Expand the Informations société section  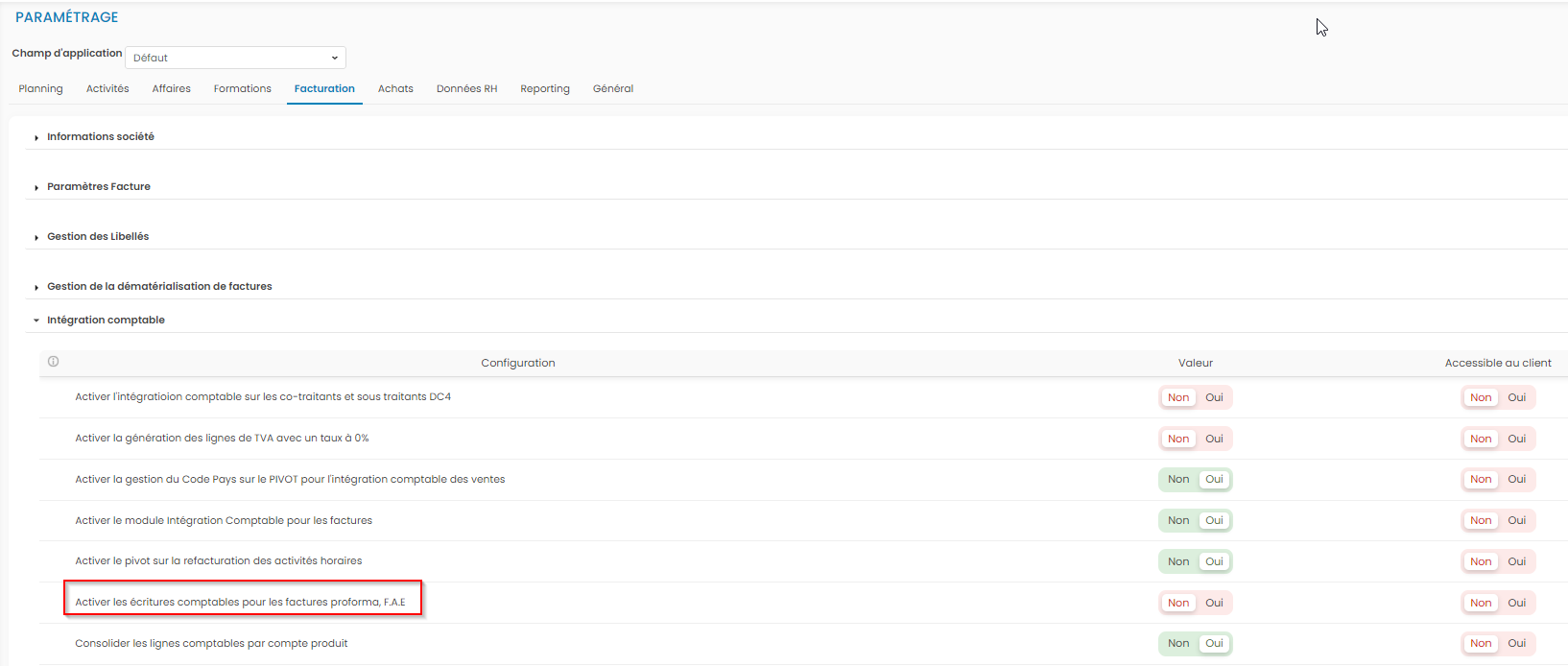100,137
